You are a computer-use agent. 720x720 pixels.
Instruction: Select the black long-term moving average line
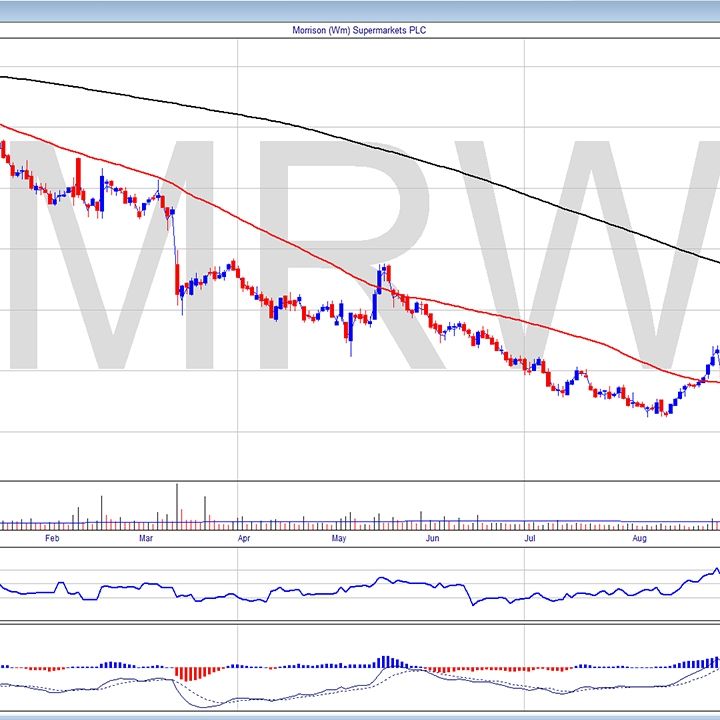click(400, 149)
